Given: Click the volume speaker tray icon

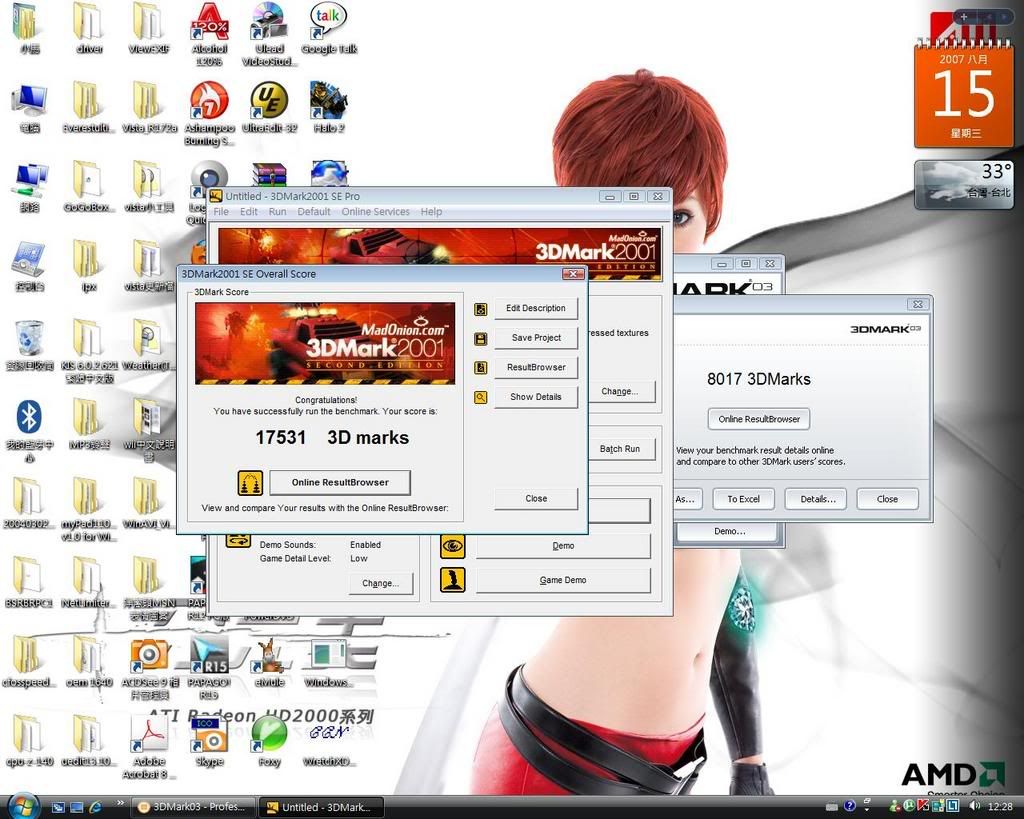Looking at the screenshot, I should tap(974, 807).
